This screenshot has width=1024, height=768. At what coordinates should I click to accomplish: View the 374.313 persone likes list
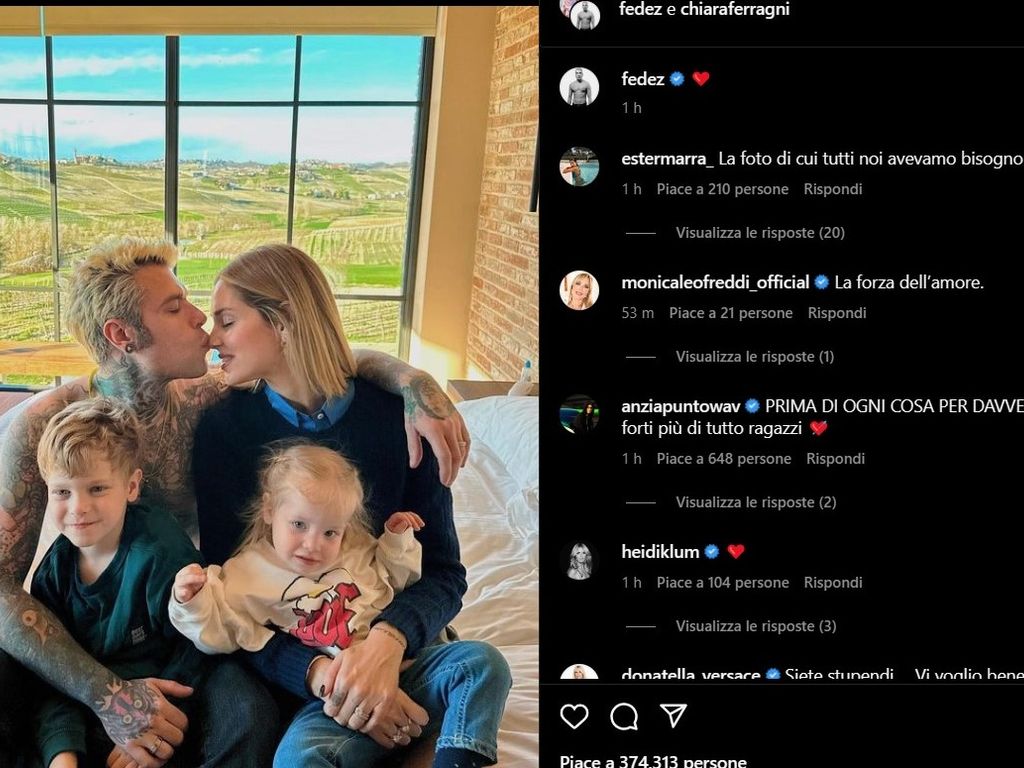tap(653, 761)
